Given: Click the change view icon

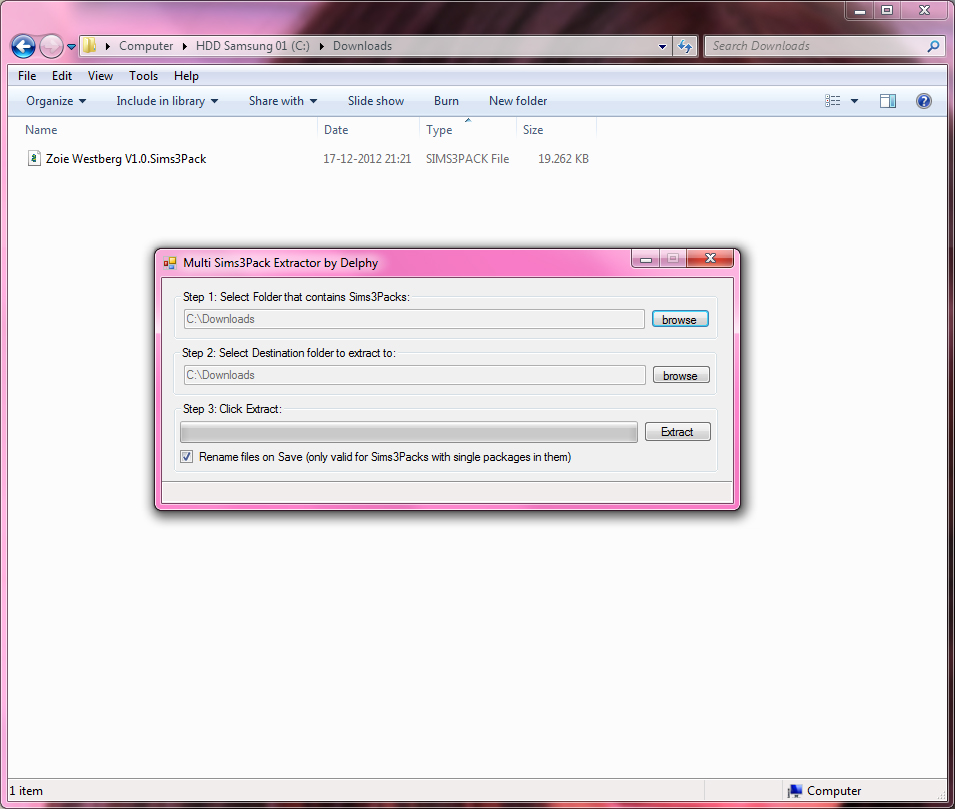Looking at the screenshot, I should (832, 101).
